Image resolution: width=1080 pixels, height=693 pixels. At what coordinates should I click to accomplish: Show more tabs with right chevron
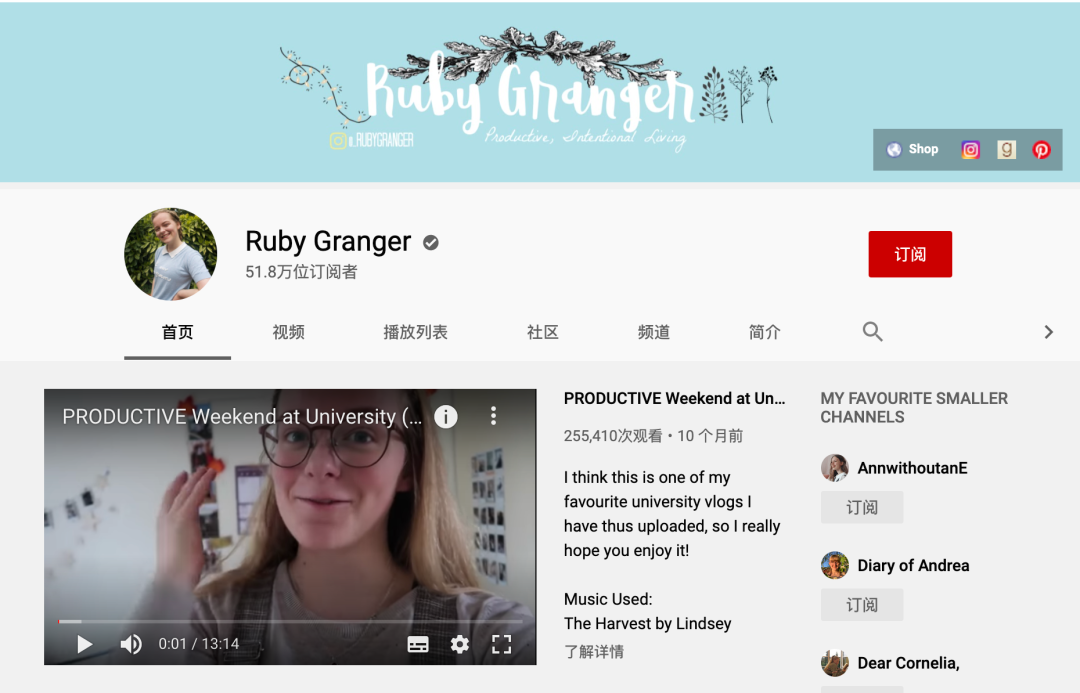tap(1048, 333)
